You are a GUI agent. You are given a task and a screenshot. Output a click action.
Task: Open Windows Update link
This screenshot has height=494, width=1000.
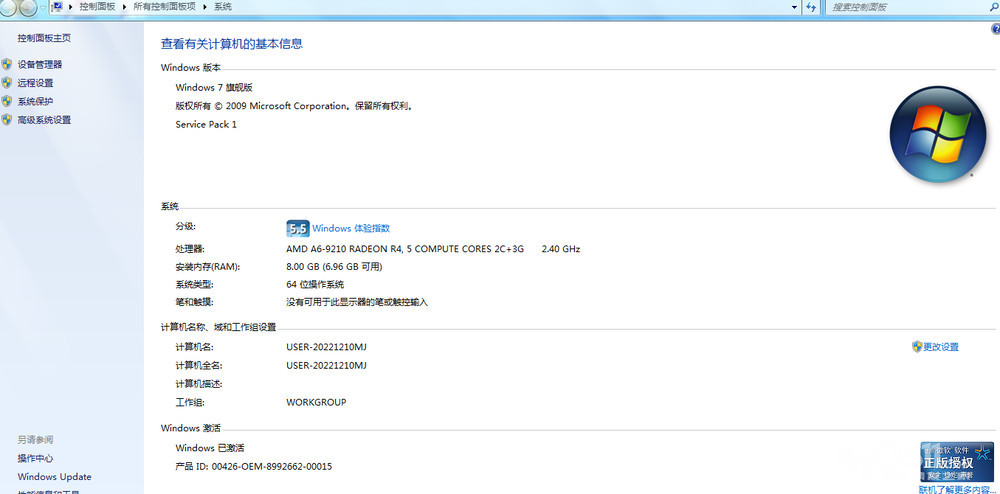coord(54,477)
